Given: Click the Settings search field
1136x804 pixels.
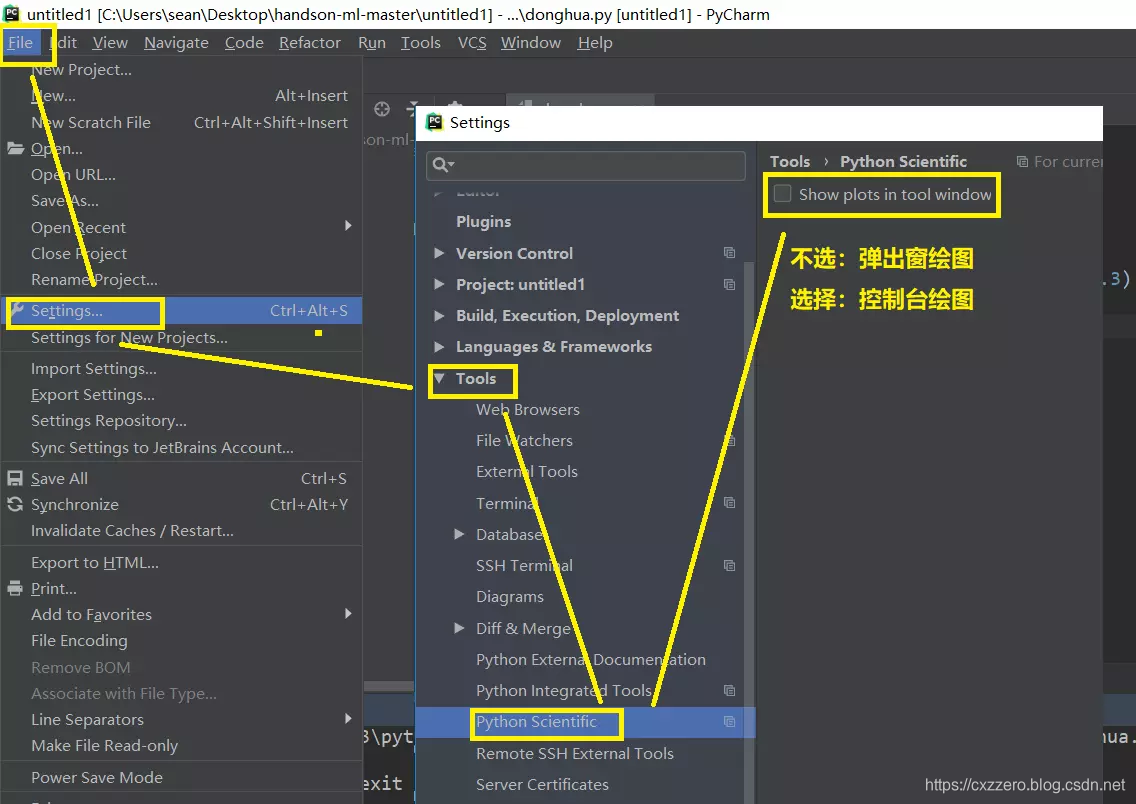Looking at the screenshot, I should pos(586,165).
